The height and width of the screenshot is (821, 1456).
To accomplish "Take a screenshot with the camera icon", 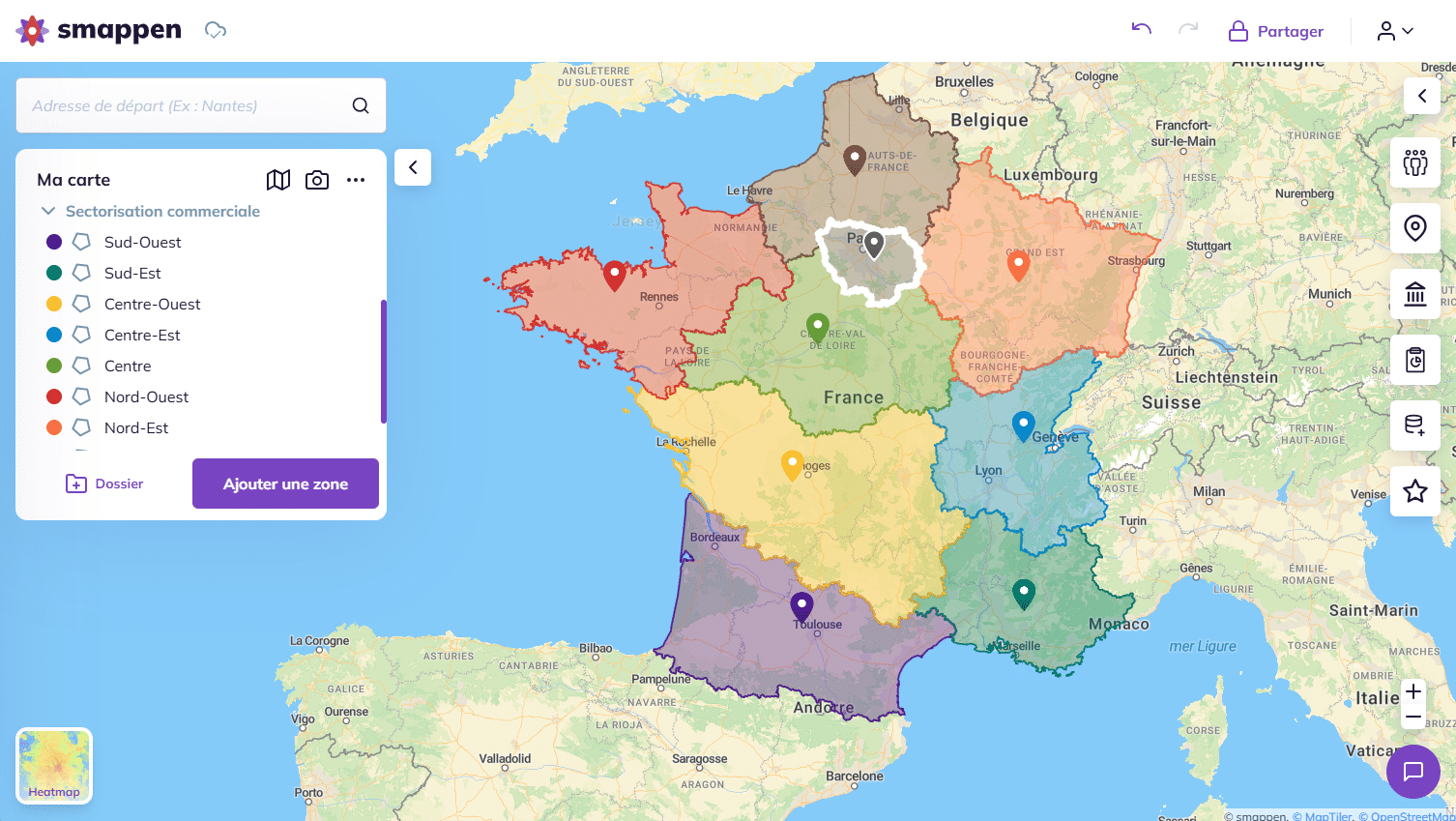I will tap(317, 180).
